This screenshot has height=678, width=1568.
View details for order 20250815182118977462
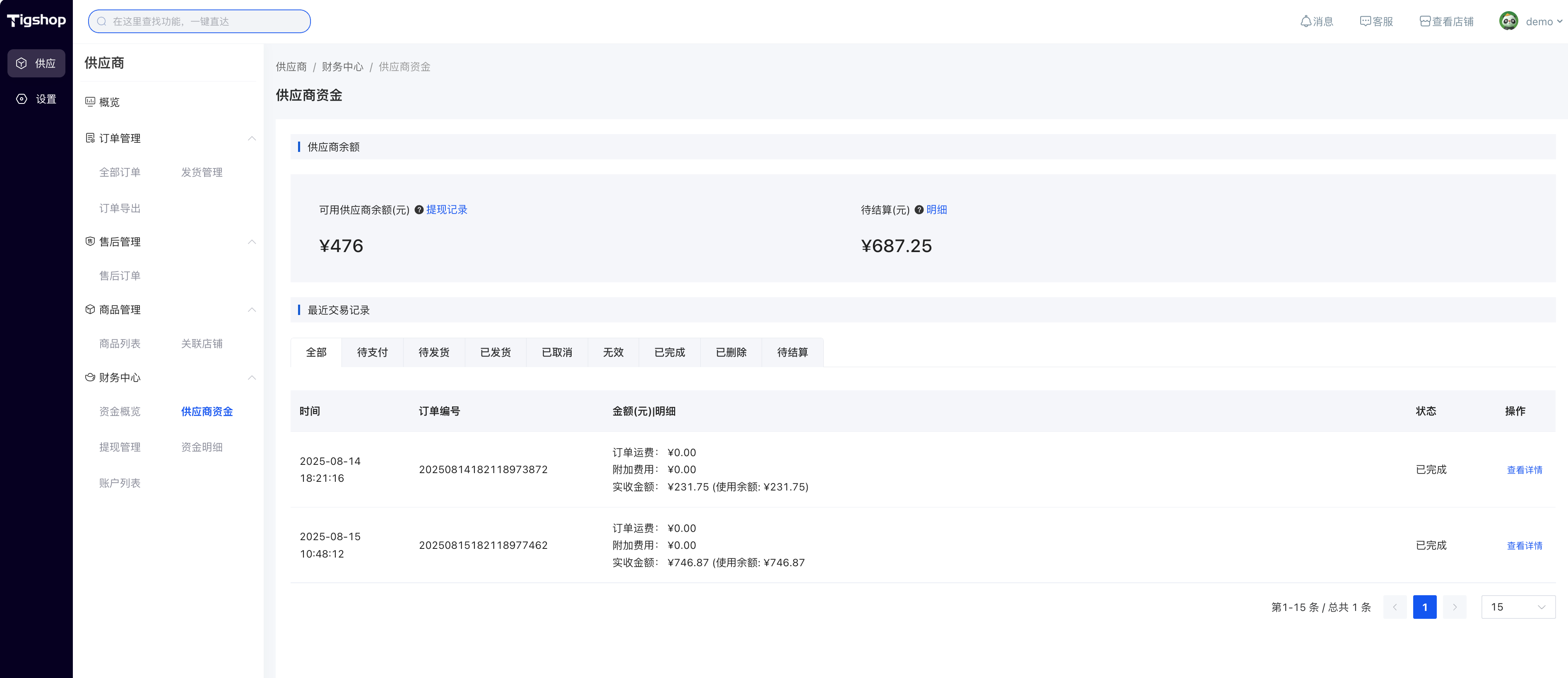[x=1524, y=546]
